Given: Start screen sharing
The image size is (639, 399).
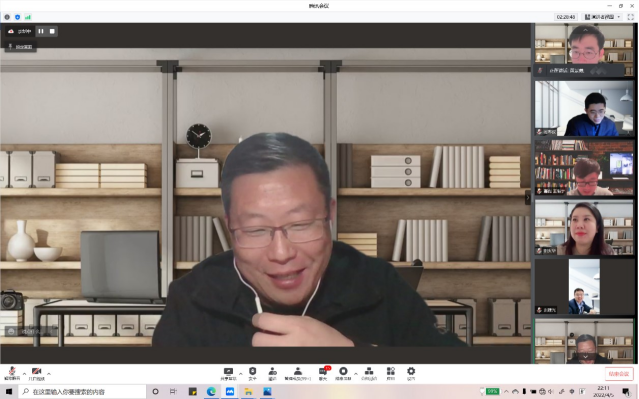Looking at the screenshot, I should [x=228, y=373].
